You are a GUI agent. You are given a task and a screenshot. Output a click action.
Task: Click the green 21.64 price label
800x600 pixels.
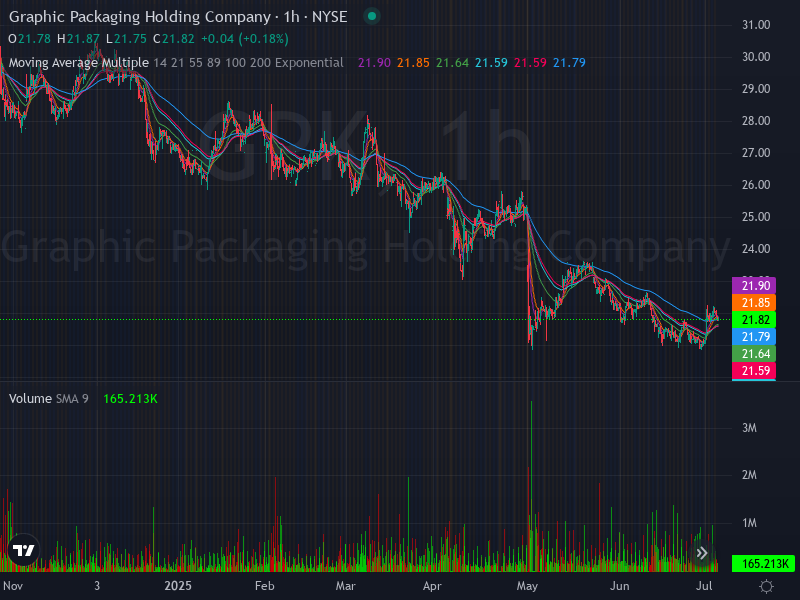pos(754,354)
